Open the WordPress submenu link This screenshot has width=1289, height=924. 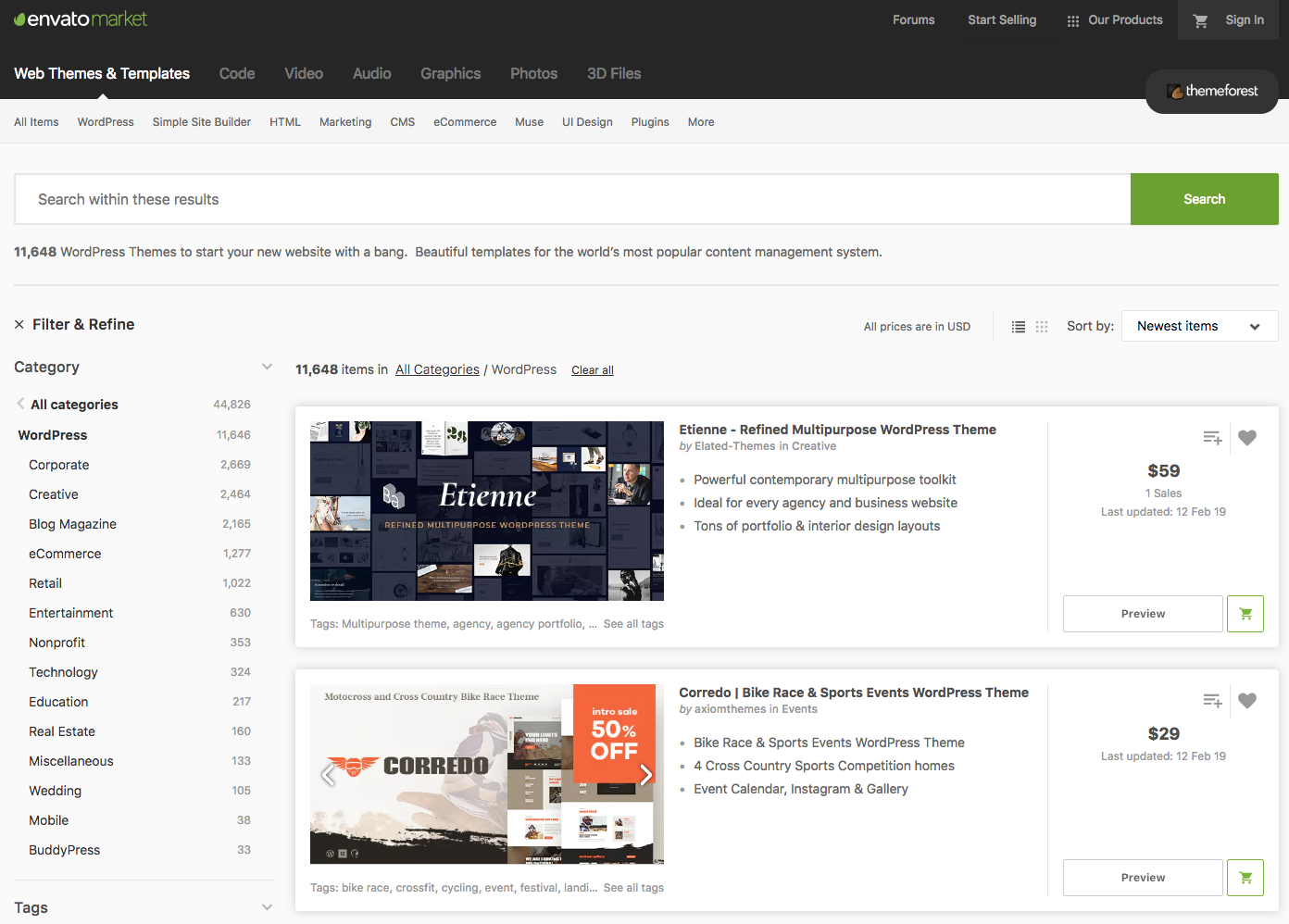pos(106,122)
